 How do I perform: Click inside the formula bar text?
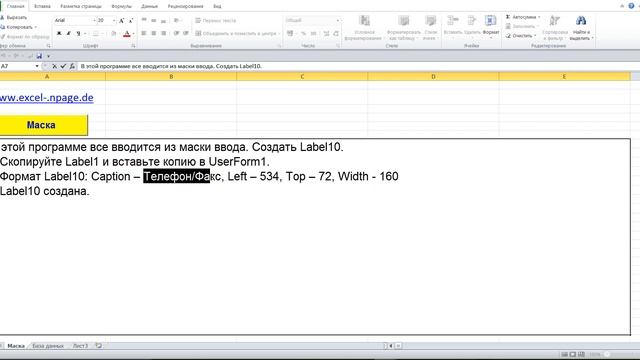point(171,66)
